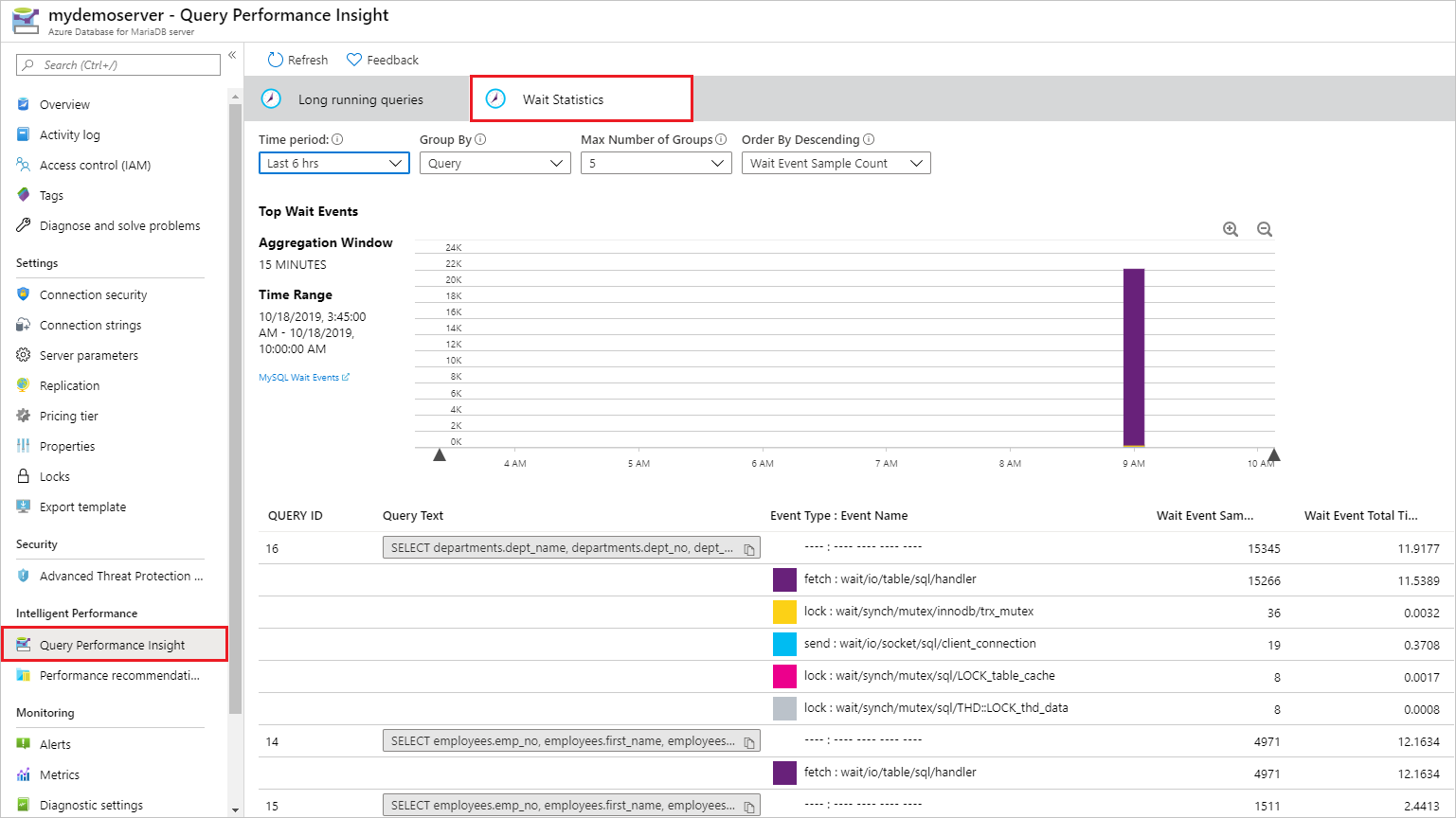
Task: Click the Order By Descending info icon
Action: [869, 139]
